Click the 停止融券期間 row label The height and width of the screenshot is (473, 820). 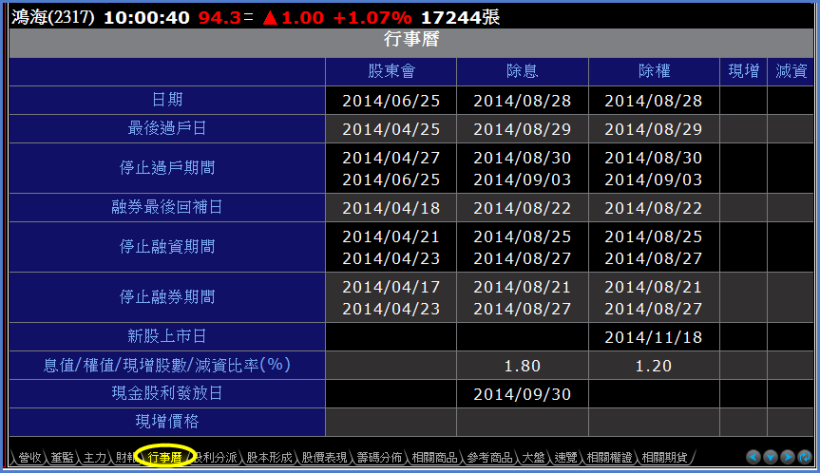click(167, 297)
